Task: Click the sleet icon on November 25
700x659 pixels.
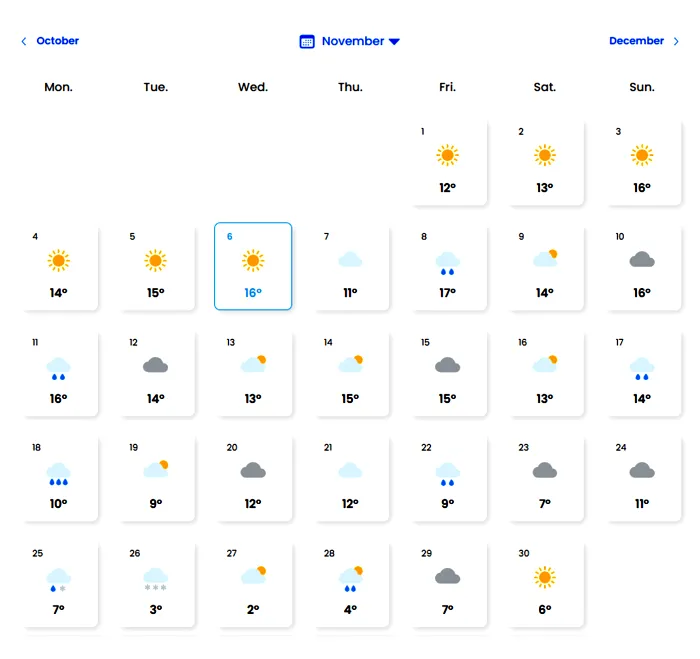Action: pyautogui.click(x=58, y=580)
